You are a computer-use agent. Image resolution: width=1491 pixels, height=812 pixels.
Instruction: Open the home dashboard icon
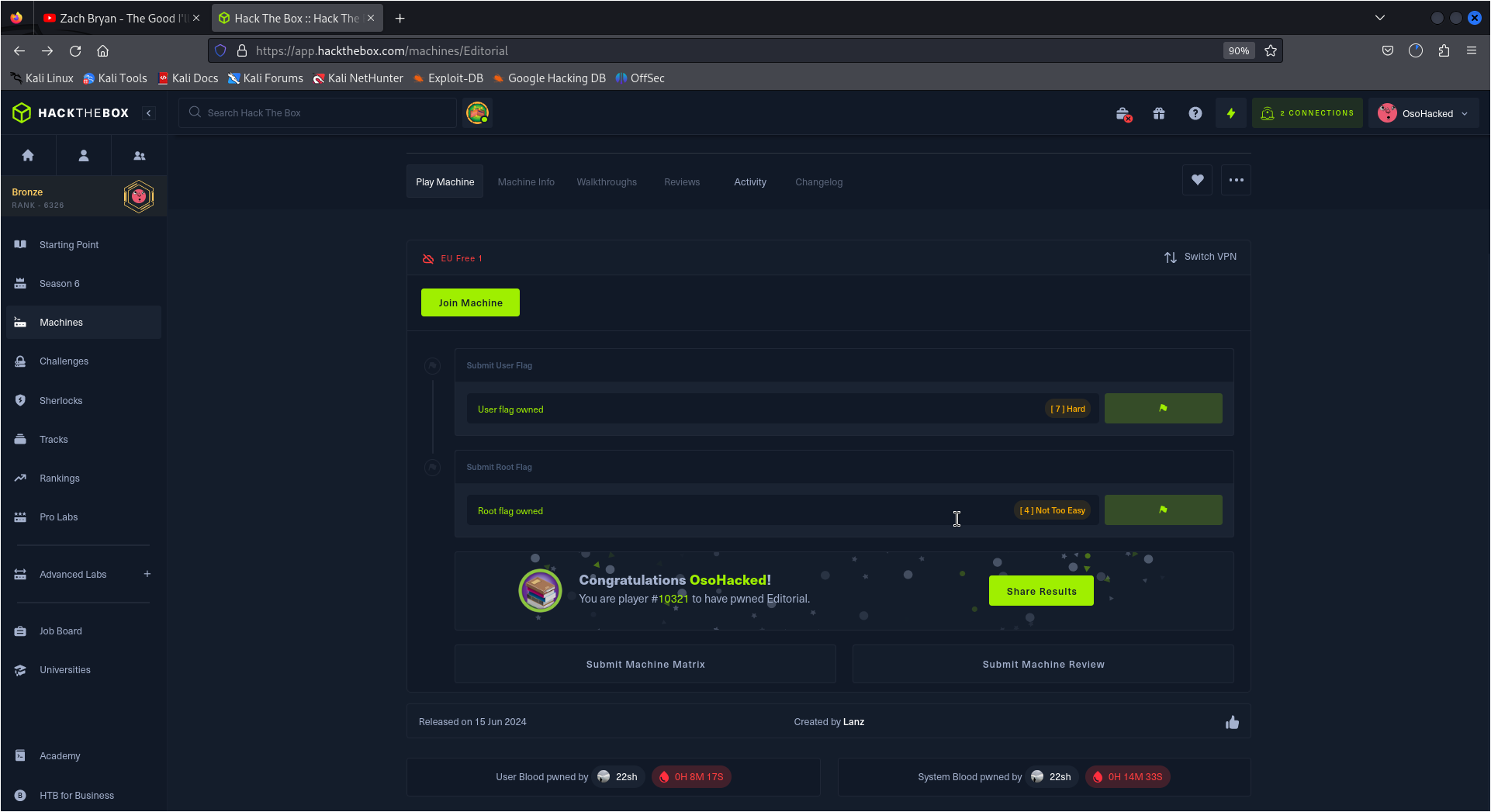click(x=28, y=156)
